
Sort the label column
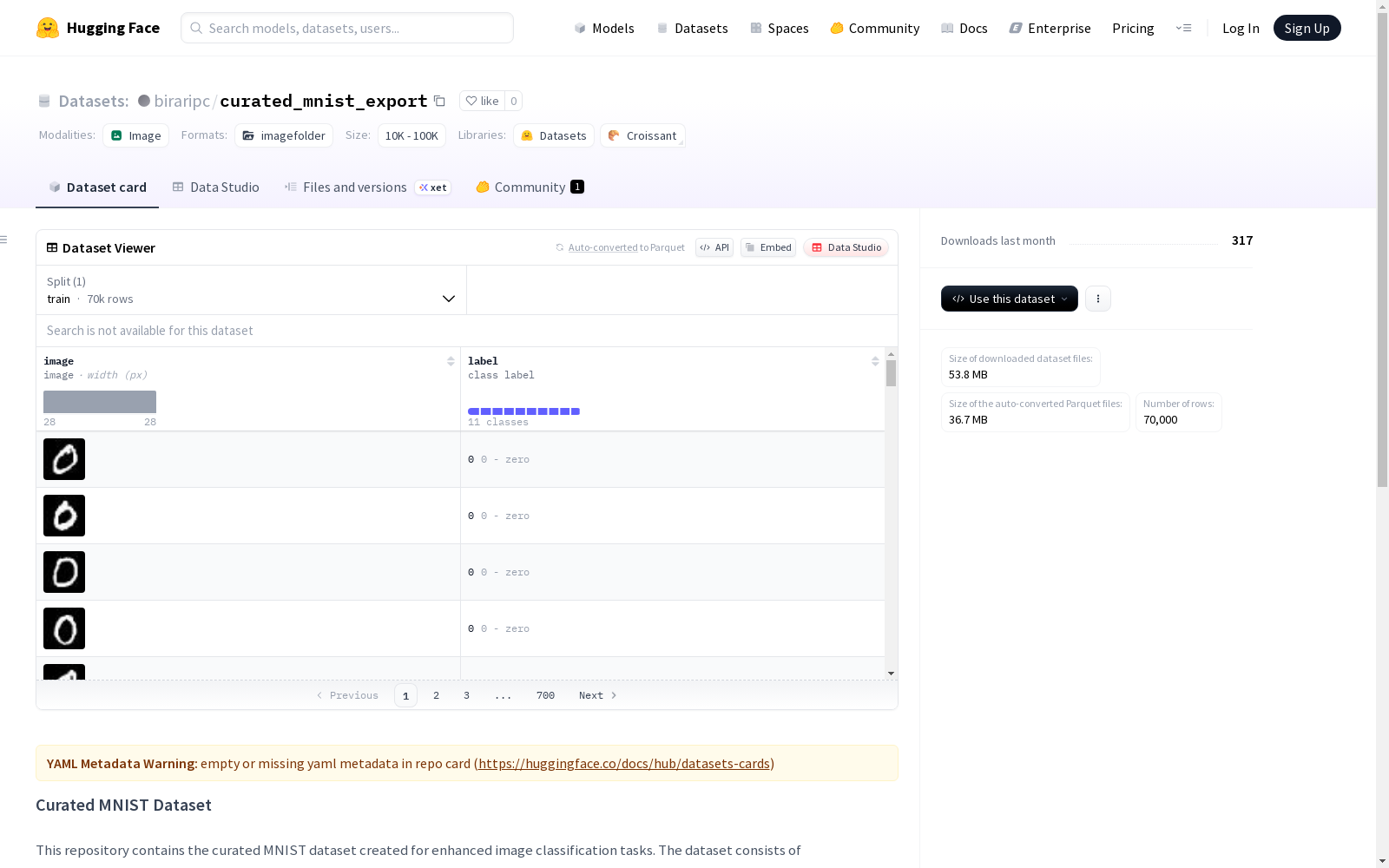pos(875,361)
